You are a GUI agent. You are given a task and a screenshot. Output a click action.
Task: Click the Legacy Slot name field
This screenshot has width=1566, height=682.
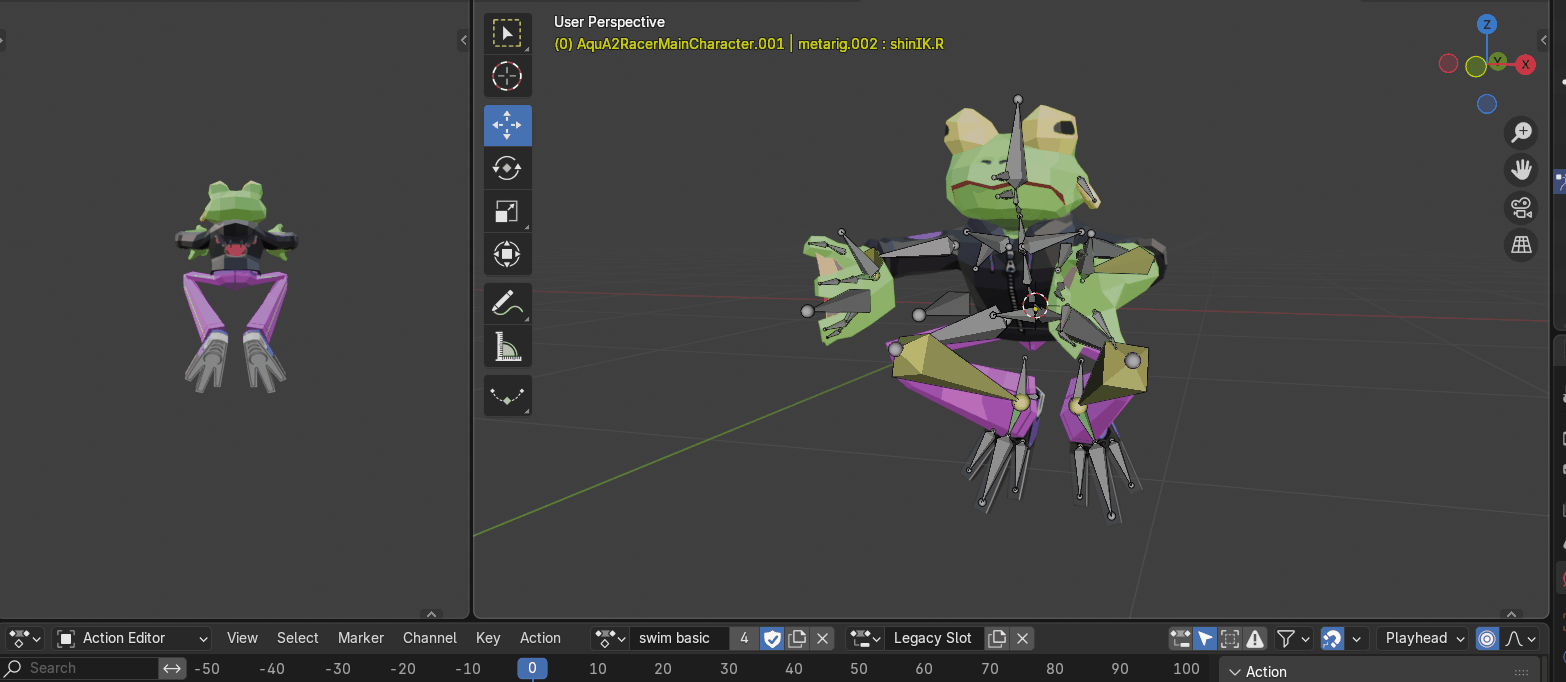point(932,638)
